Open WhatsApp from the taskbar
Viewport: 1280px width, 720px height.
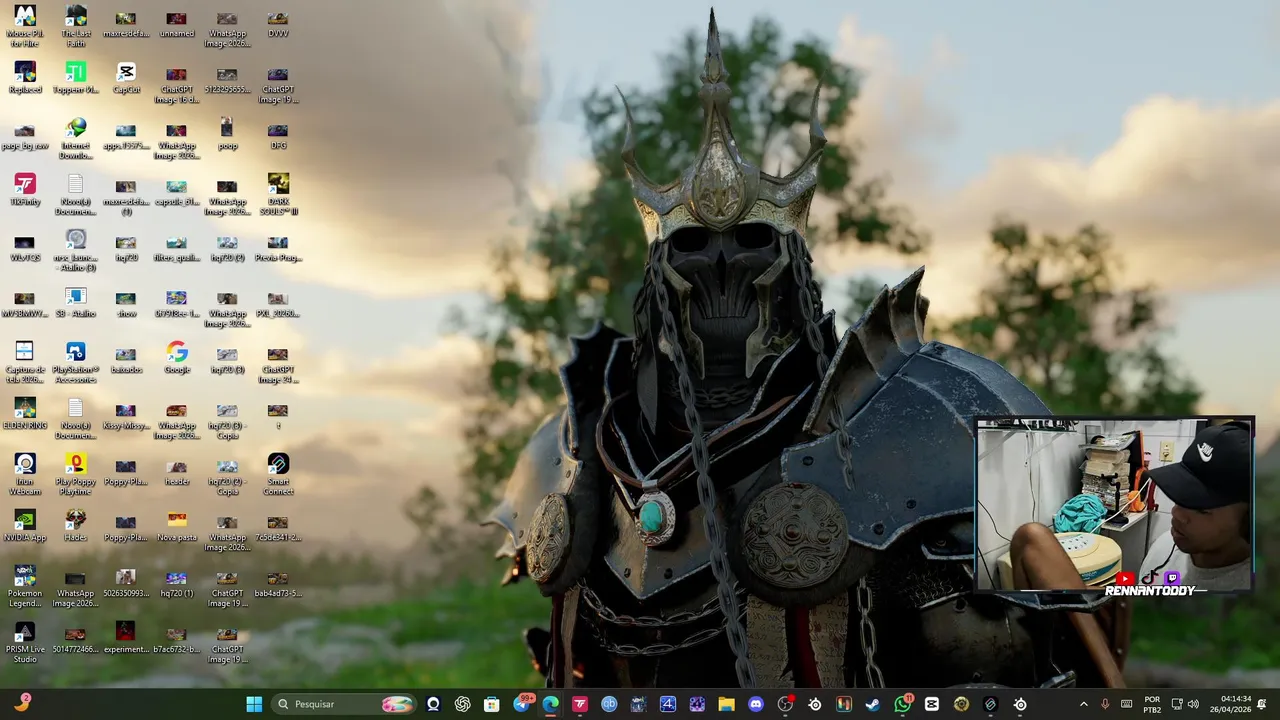[x=903, y=704]
